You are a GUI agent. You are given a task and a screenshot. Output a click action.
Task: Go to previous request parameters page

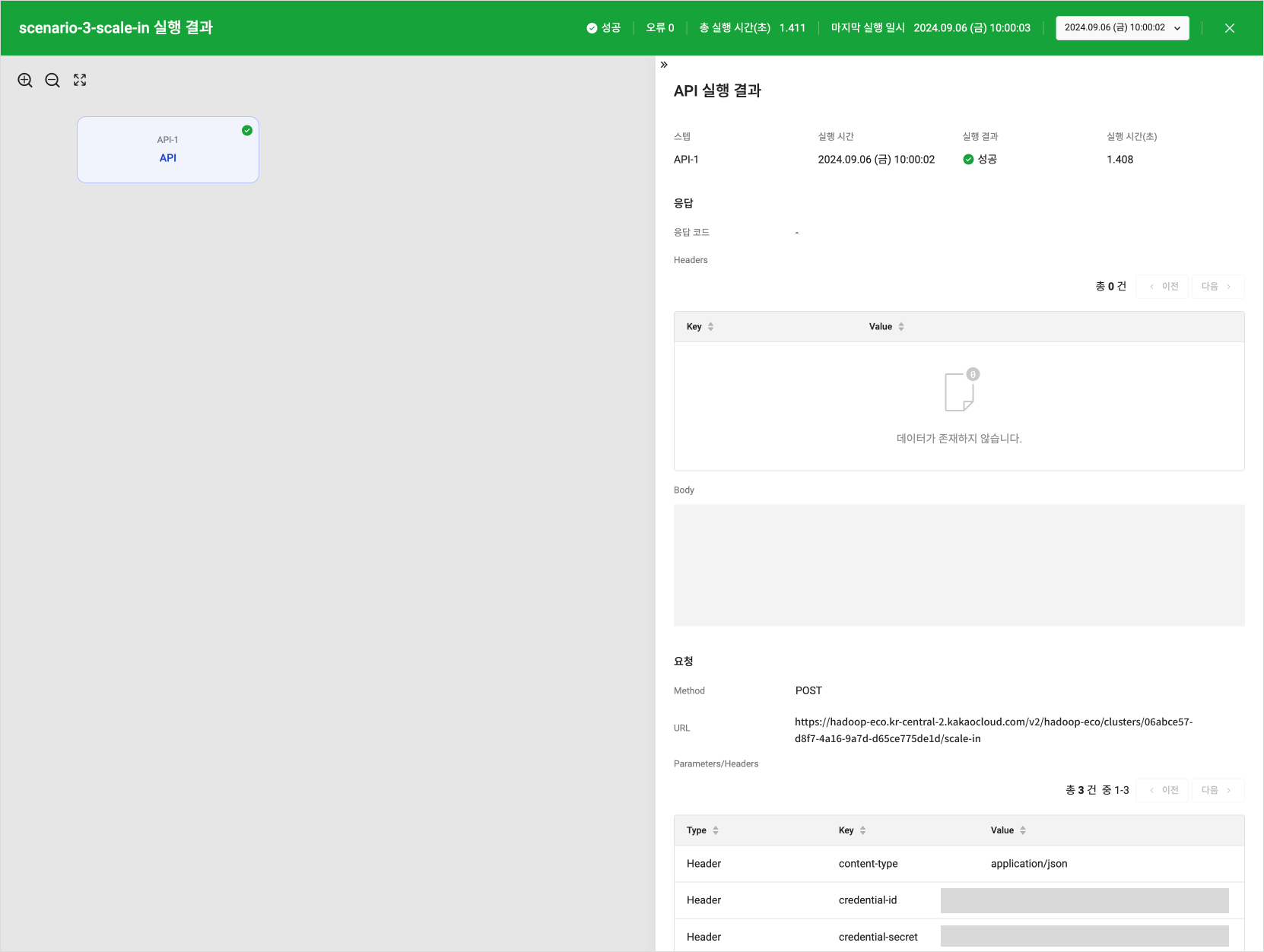(1162, 791)
